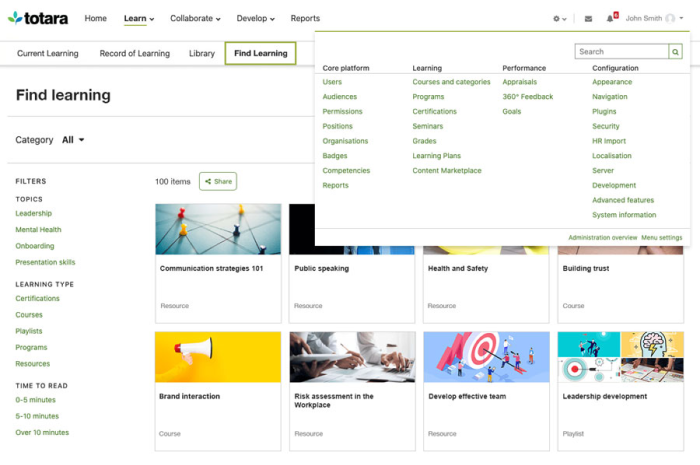Filter learning type by Playlists
The width and height of the screenshot is (700, 465).
click(x=29, y=331)
